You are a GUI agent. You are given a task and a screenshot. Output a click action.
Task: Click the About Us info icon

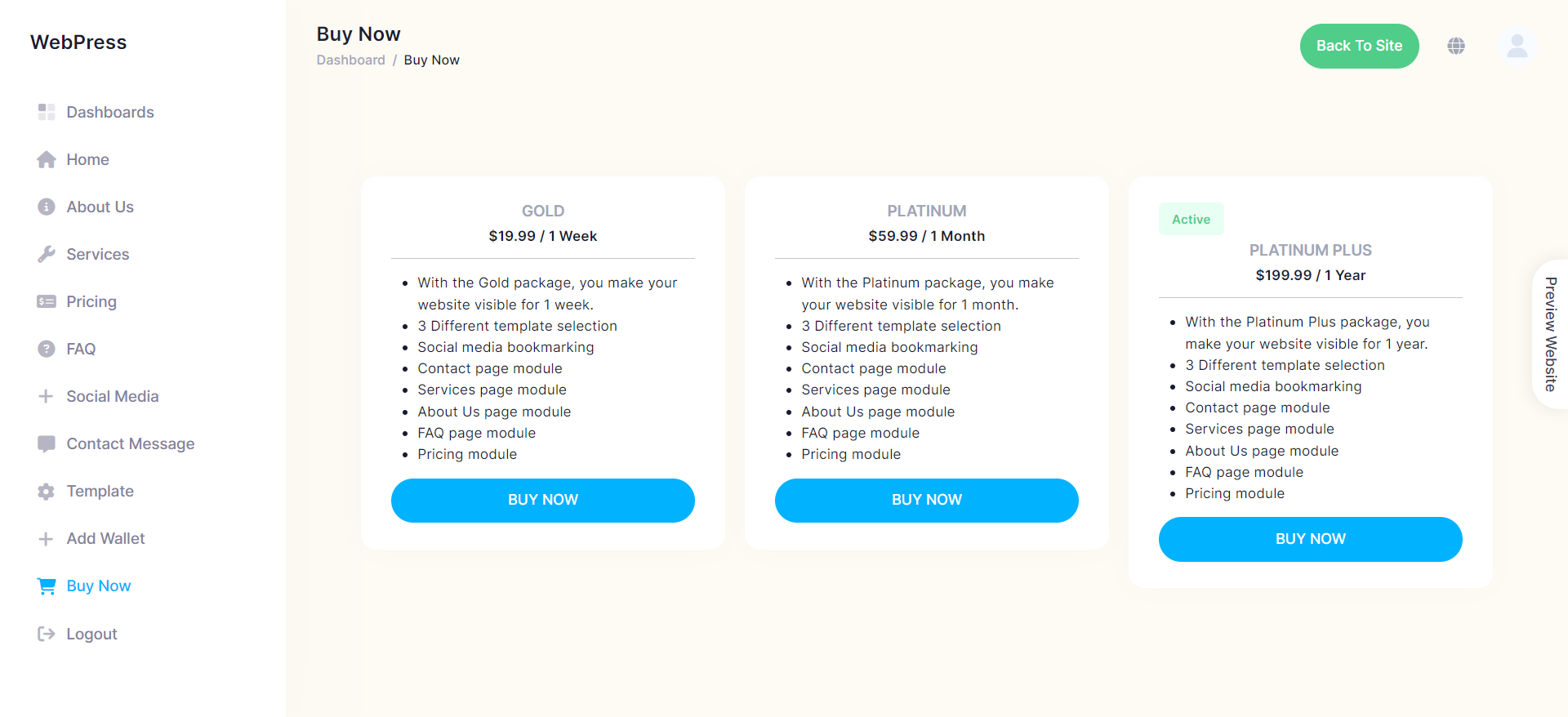[47, 207]
